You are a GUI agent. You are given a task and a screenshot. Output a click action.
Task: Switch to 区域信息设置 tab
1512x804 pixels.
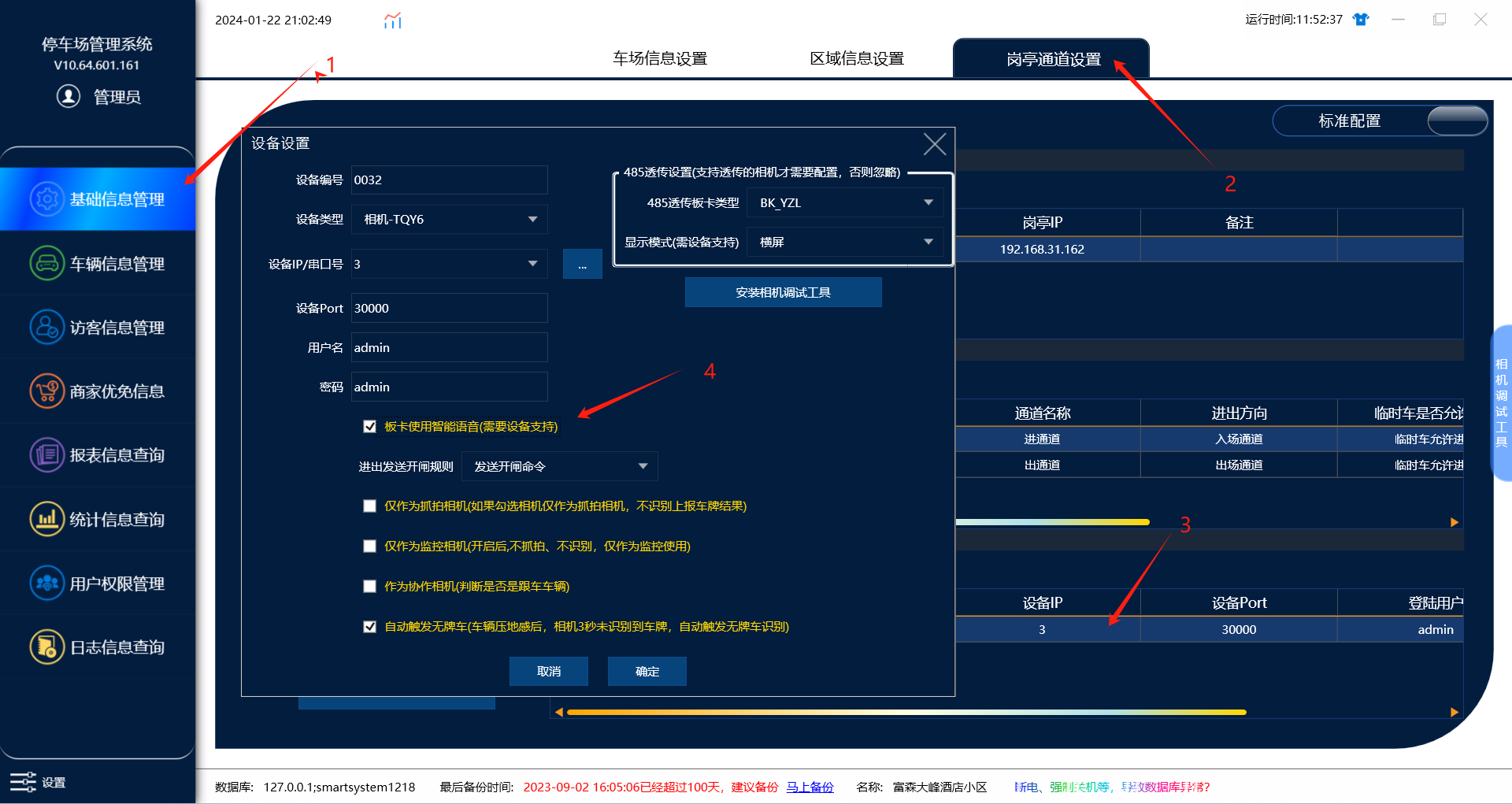(857, 59)
